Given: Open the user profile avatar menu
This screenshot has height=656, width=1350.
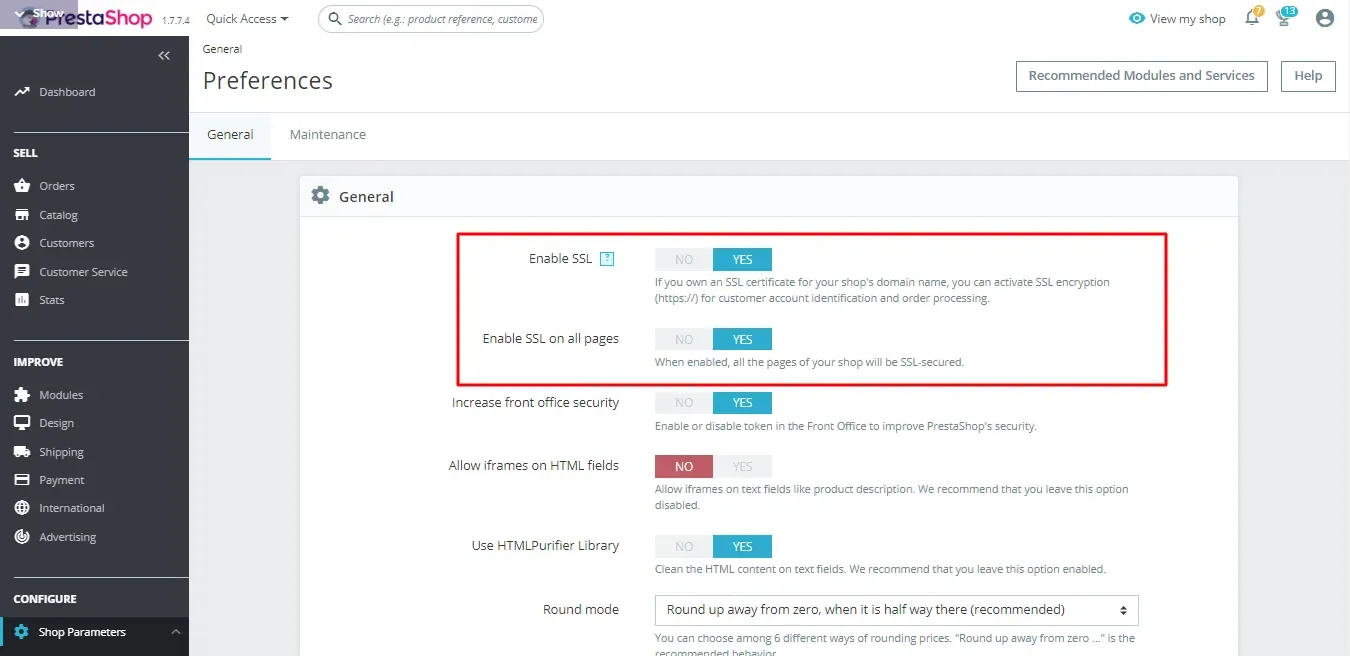Looking at the screenshot, I should point(1325,18).
